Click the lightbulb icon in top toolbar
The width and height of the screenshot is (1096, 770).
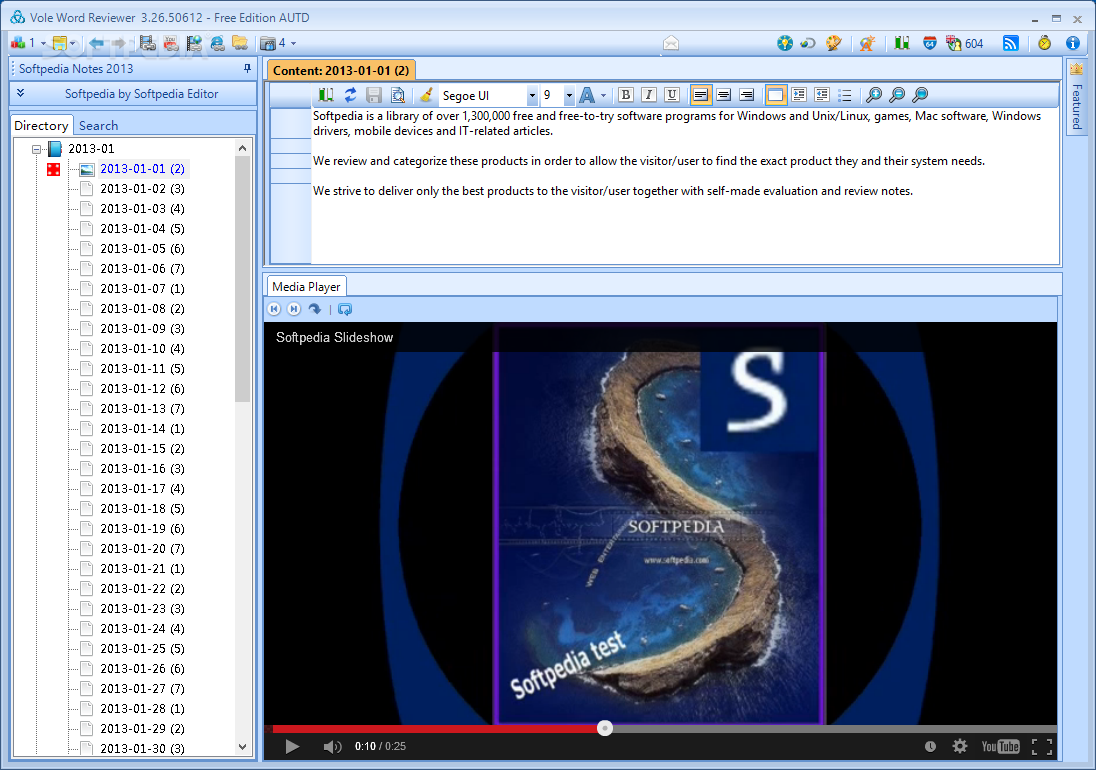(x=785, y=43)
